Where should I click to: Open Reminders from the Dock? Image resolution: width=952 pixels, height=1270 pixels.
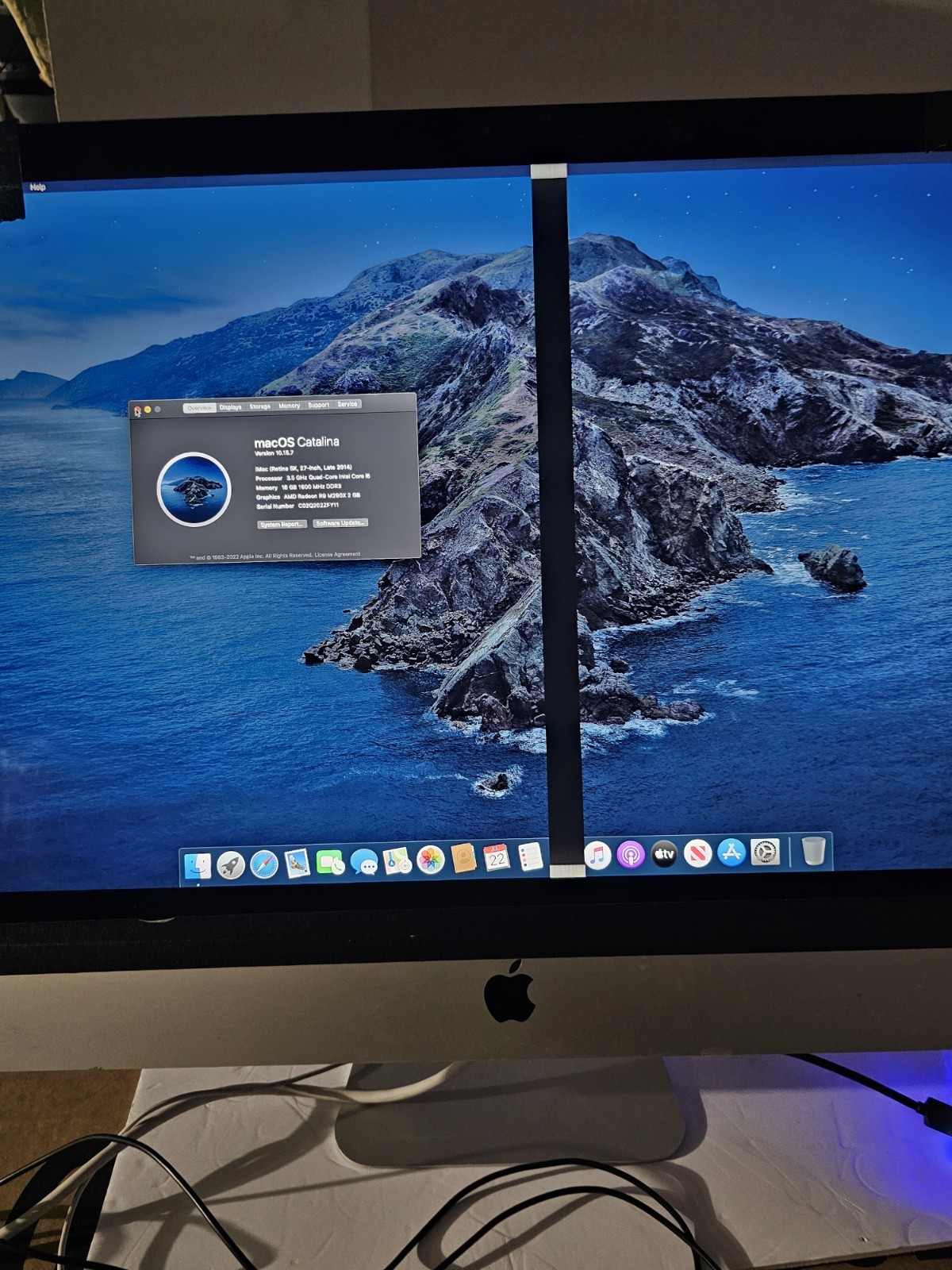tap(530, 857)
